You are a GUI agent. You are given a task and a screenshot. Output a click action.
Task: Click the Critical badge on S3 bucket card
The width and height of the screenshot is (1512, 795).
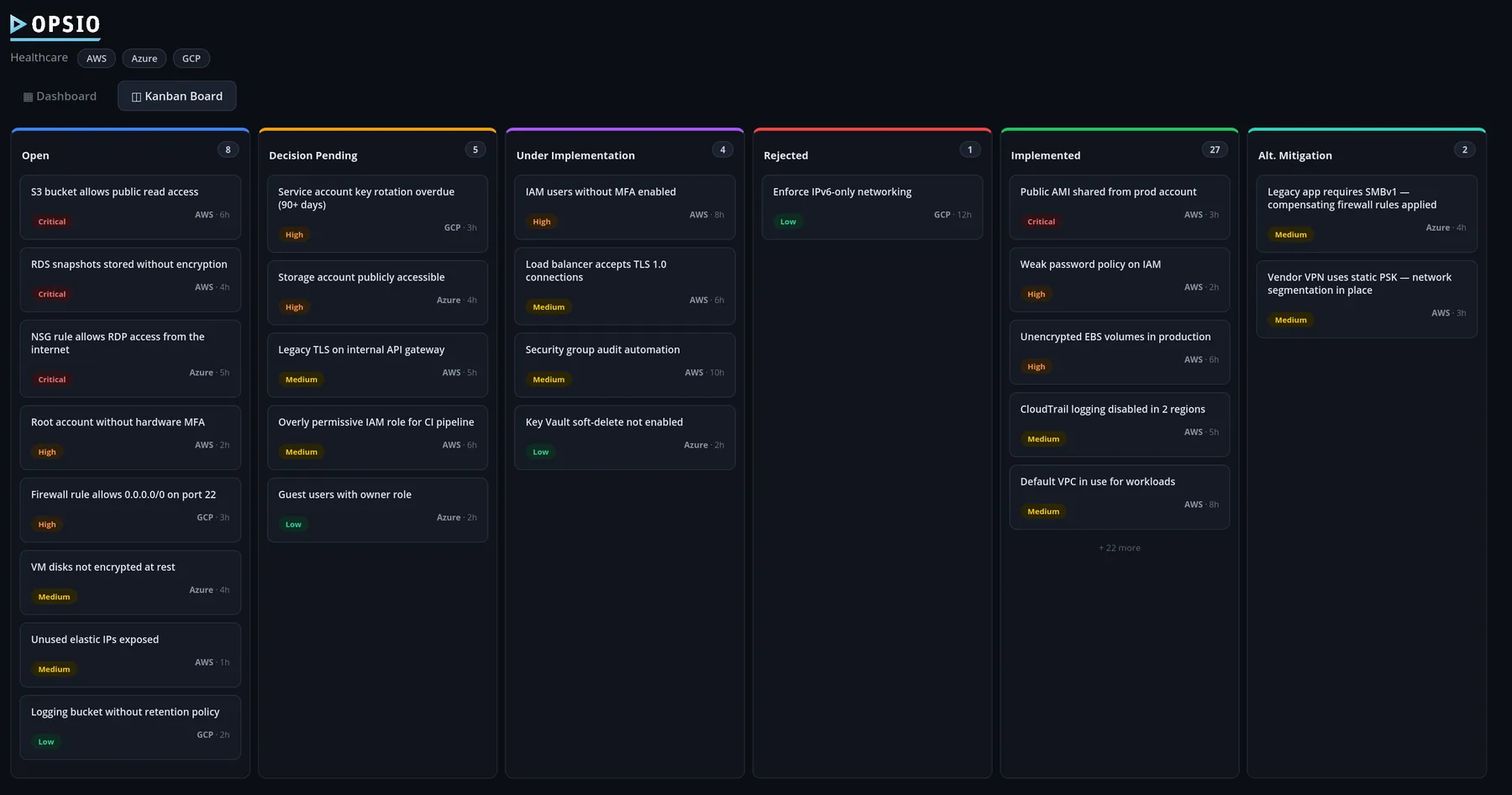click(52, 222)
